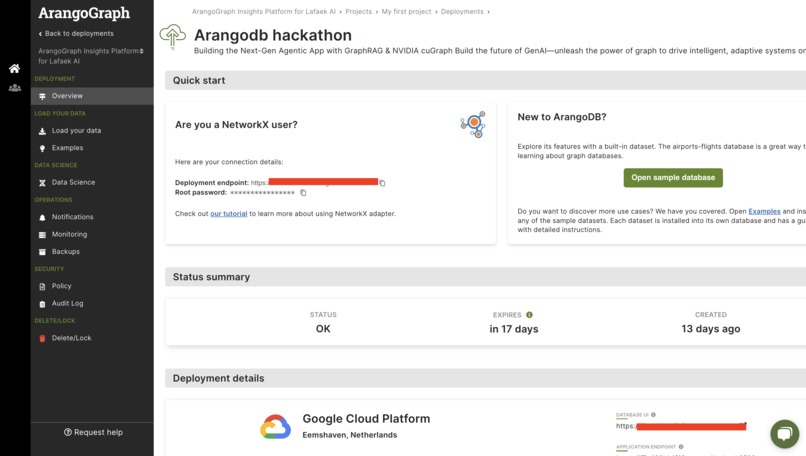Viewport: 806px width, 456px height.
Task: Click the cloud upload deployment icon
Action: [x=172, y=37]
